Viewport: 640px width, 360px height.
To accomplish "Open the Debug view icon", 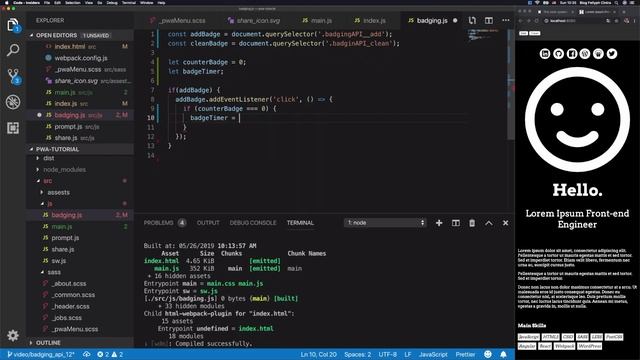I will click(13, 102).
